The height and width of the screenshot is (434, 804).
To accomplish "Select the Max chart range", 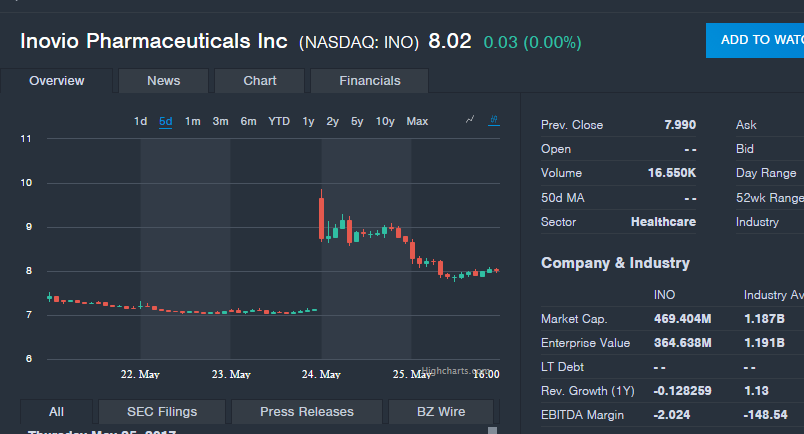I will coord(417,122).
